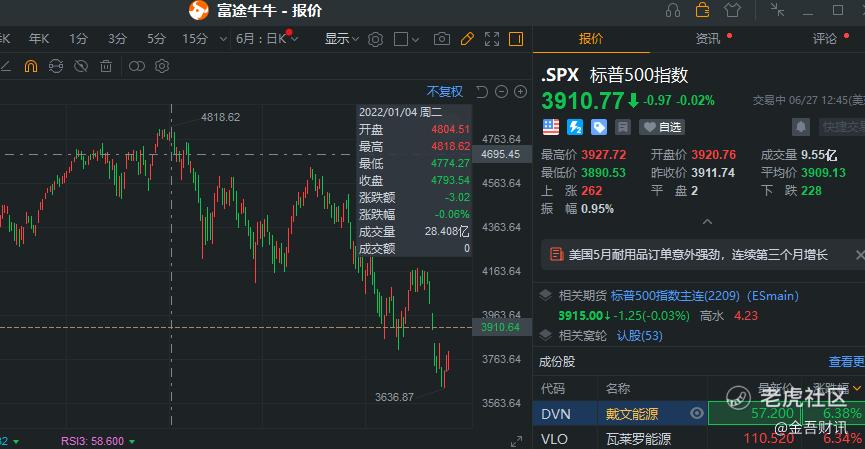Click the 名称 column header

[618, 388]
